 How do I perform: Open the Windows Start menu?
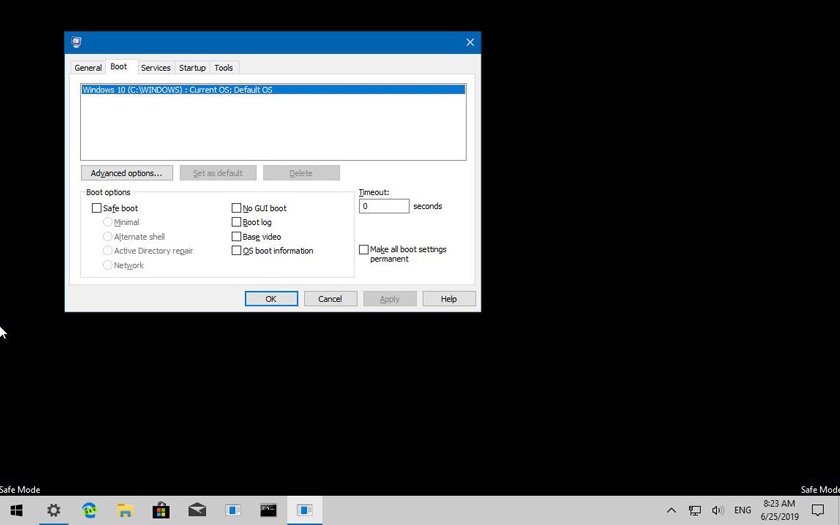tap(16, 510)
